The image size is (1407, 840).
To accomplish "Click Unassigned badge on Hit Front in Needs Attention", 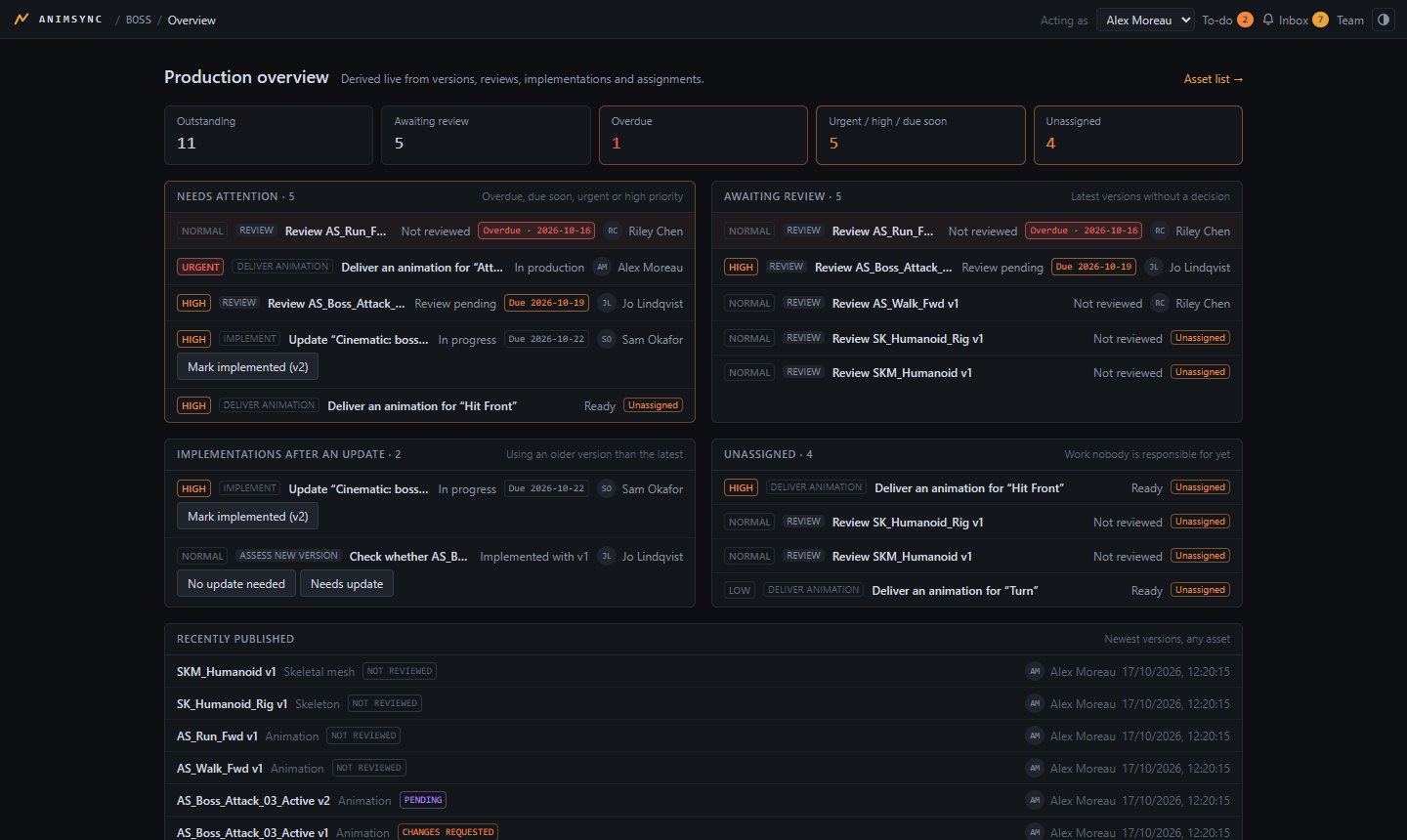I will click(x=654, y=405).
